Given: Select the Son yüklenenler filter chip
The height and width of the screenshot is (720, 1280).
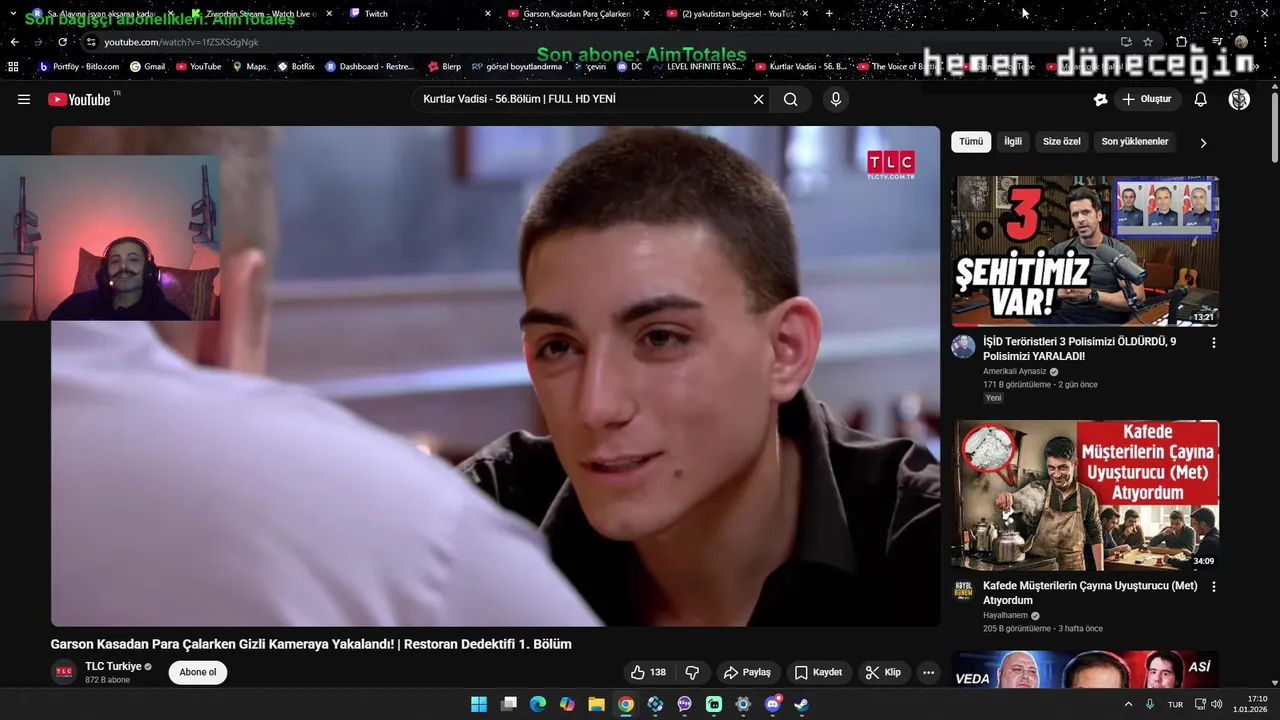Looking at the screenshot, I should click(1135, 142).
